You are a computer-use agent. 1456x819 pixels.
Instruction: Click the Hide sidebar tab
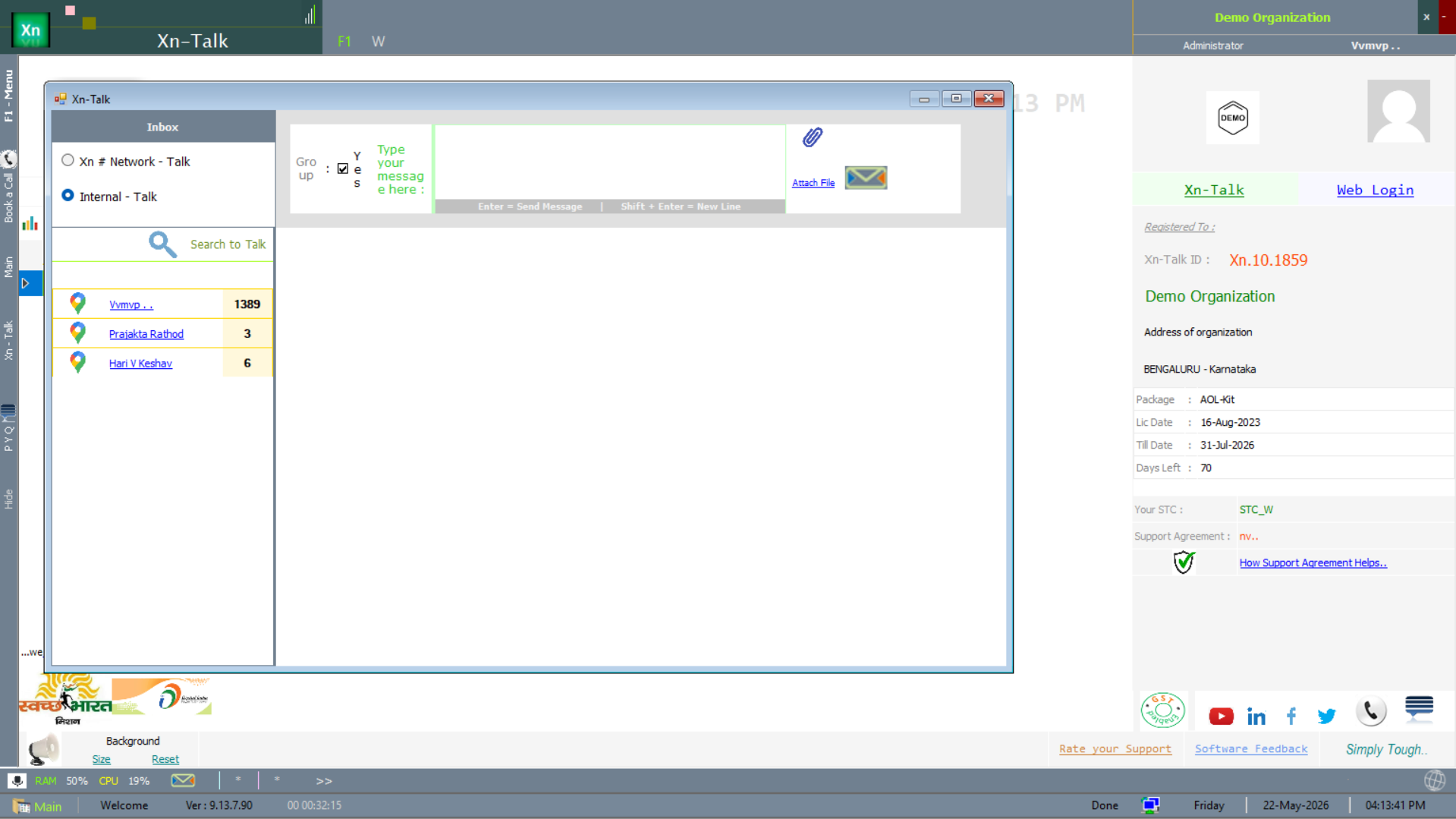tap(8, 499)
